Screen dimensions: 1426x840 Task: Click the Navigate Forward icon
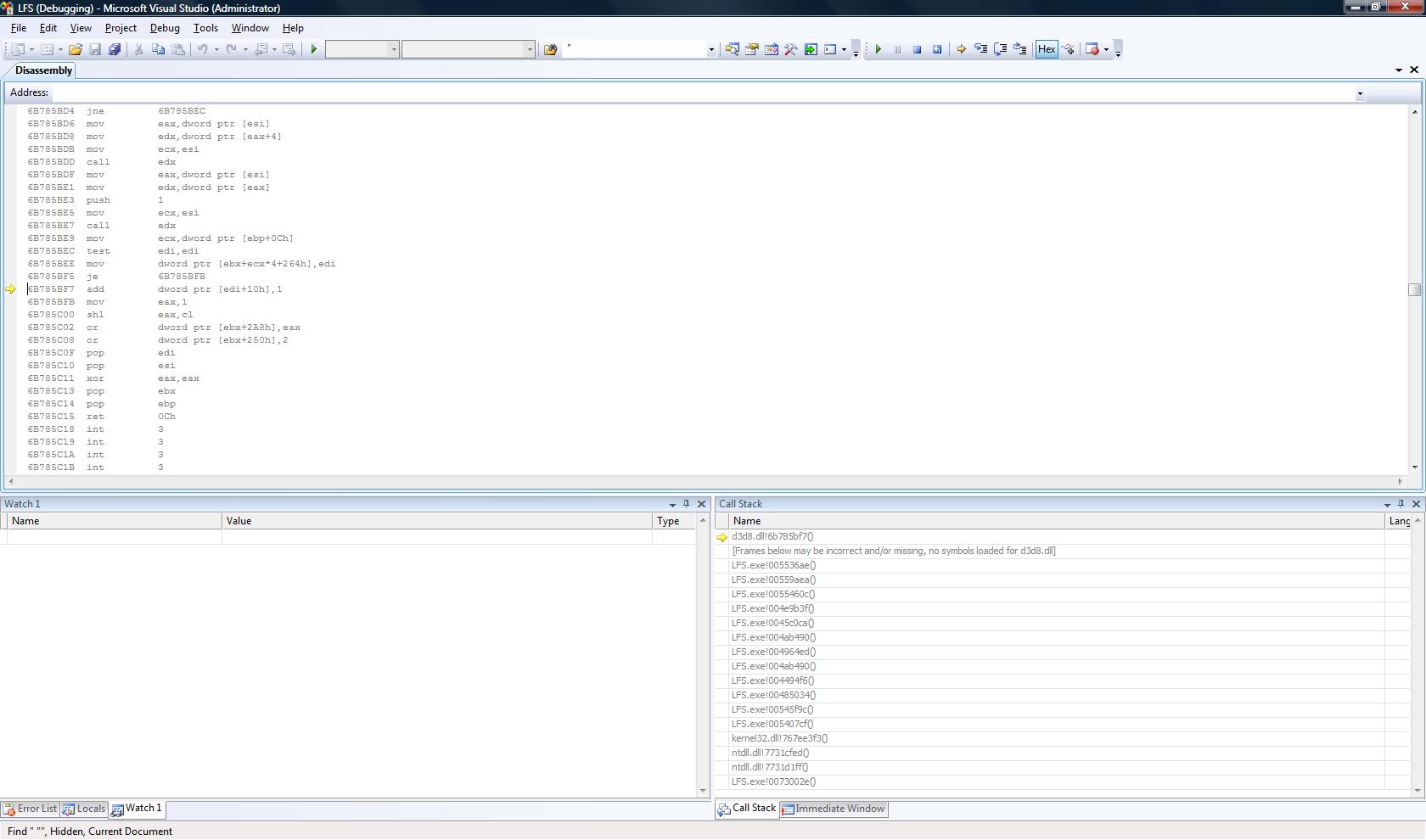pyautogui.click(x=289, y=49)
